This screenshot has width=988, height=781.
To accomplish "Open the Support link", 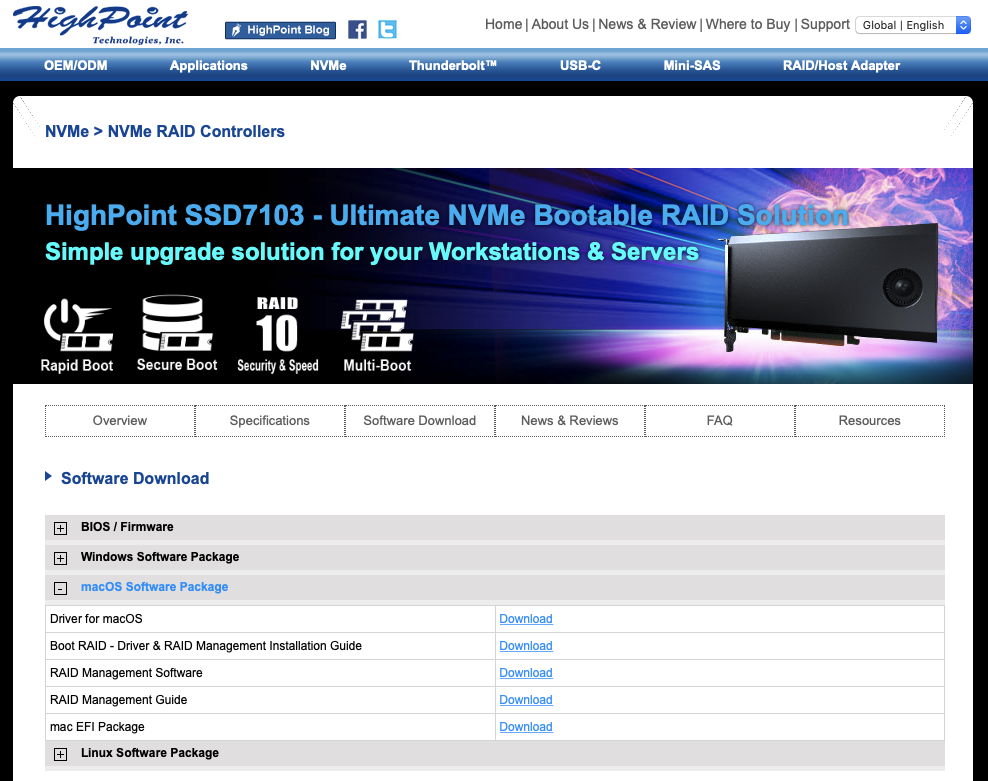I will [x=825, y=25].
